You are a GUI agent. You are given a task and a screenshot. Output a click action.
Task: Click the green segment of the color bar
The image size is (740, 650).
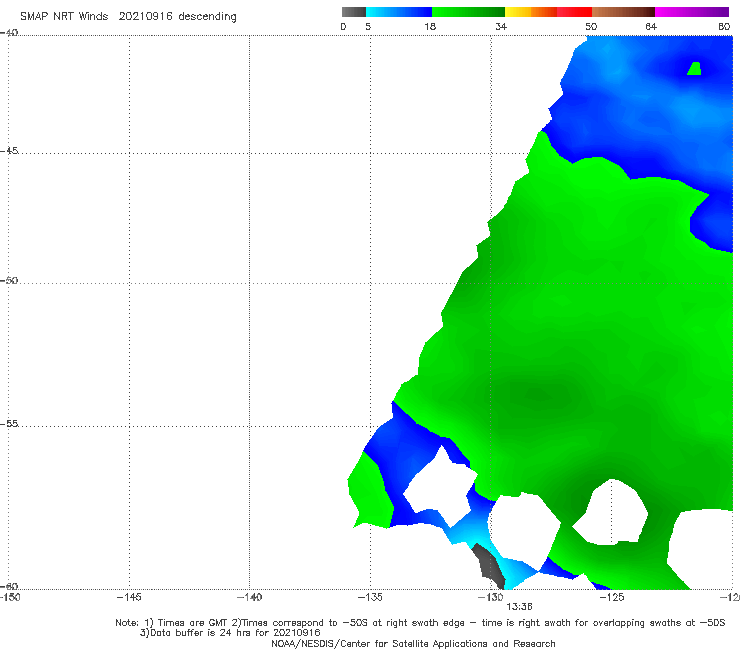coord(468,12)
